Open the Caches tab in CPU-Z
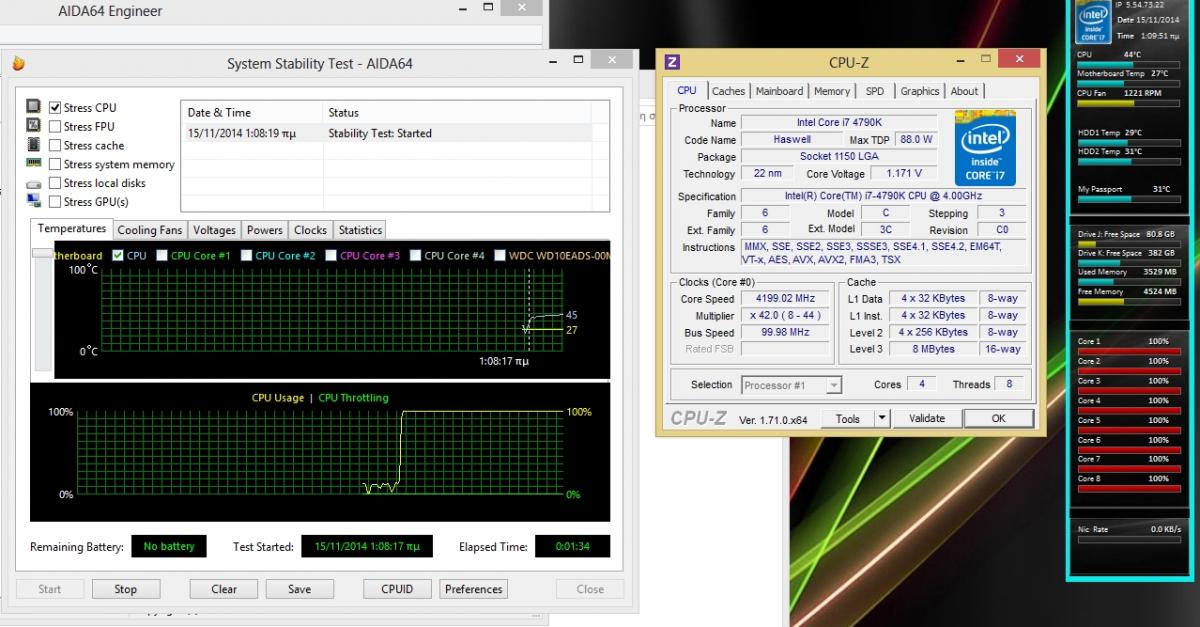Image resolution: width=1200 pixels, height=627 pixels. pos(728,91)
